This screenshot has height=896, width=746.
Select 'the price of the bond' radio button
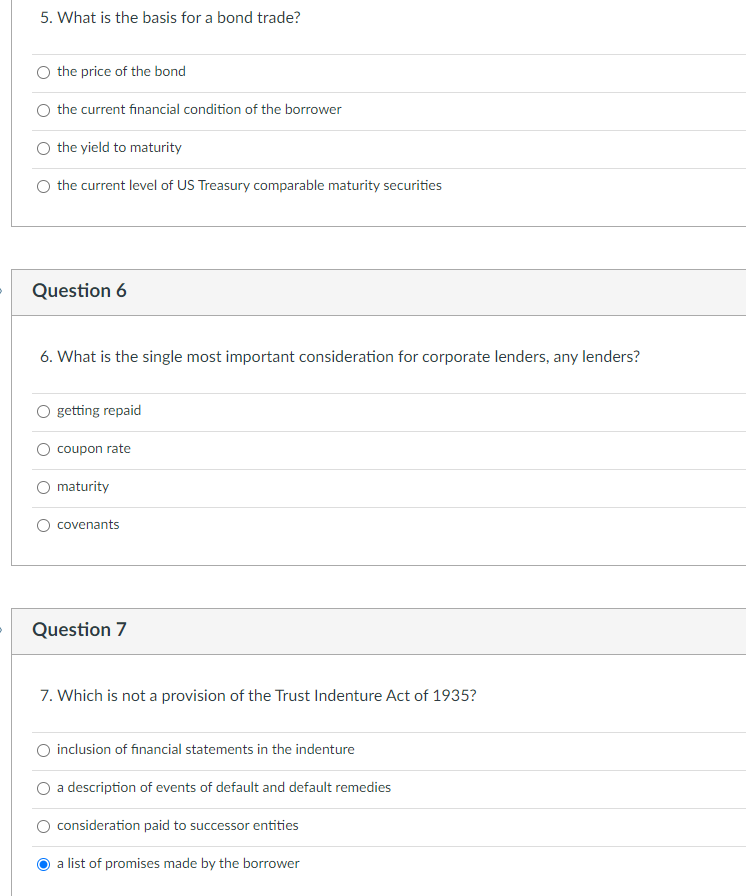pyautogui.click(x=44, y=72)
